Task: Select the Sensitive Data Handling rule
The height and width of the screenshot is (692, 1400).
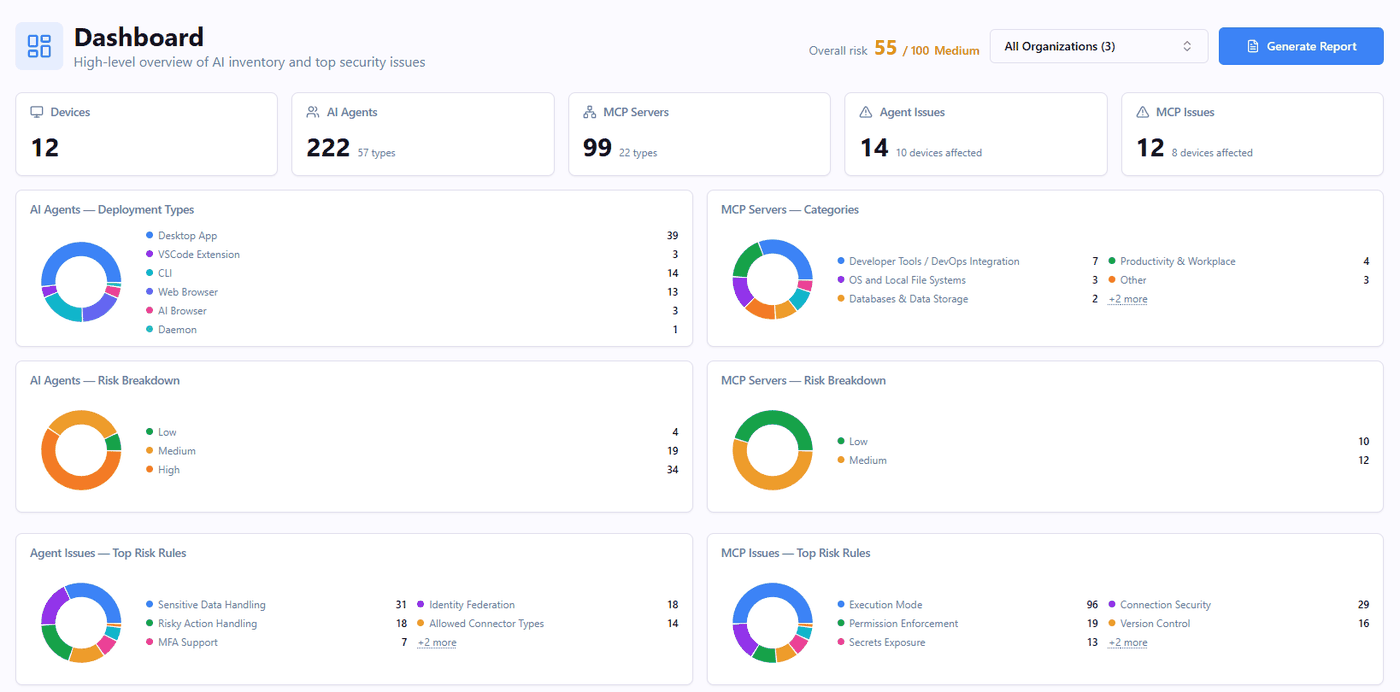Action: 277,605
